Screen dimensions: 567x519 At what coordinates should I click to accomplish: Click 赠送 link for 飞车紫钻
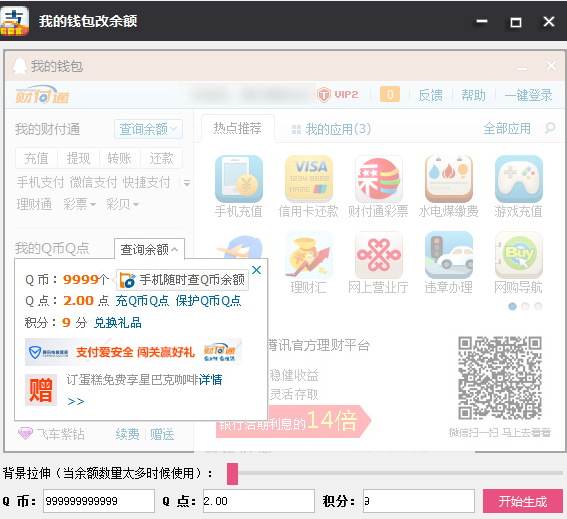162,434
